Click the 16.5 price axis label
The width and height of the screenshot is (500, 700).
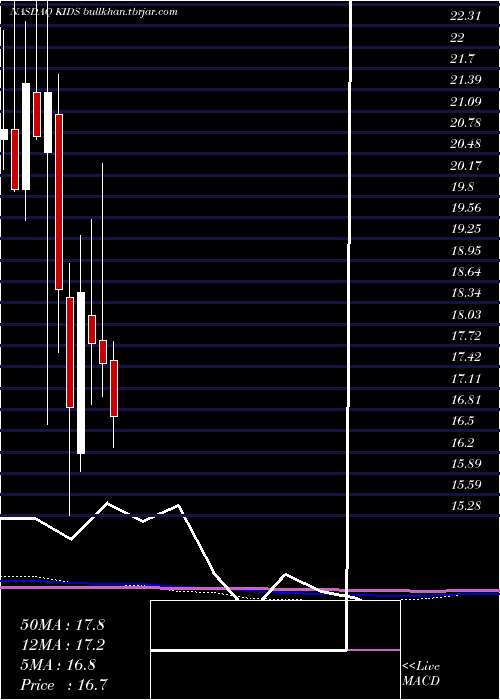[x=462, y=421]
